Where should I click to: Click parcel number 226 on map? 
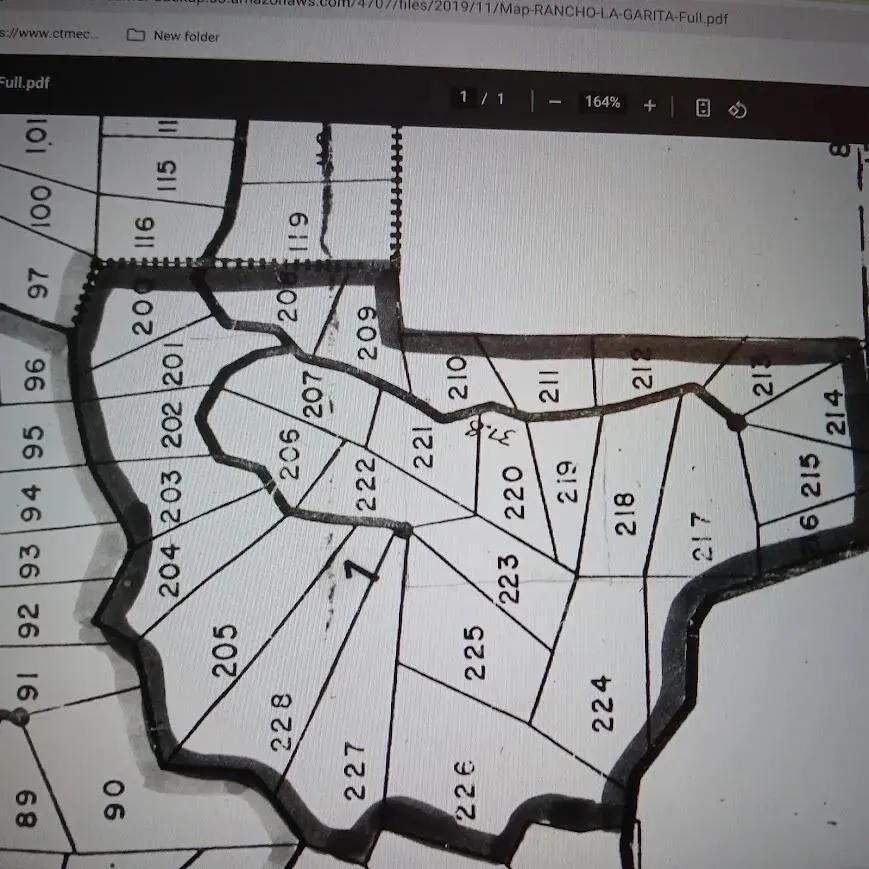[464, 789]
